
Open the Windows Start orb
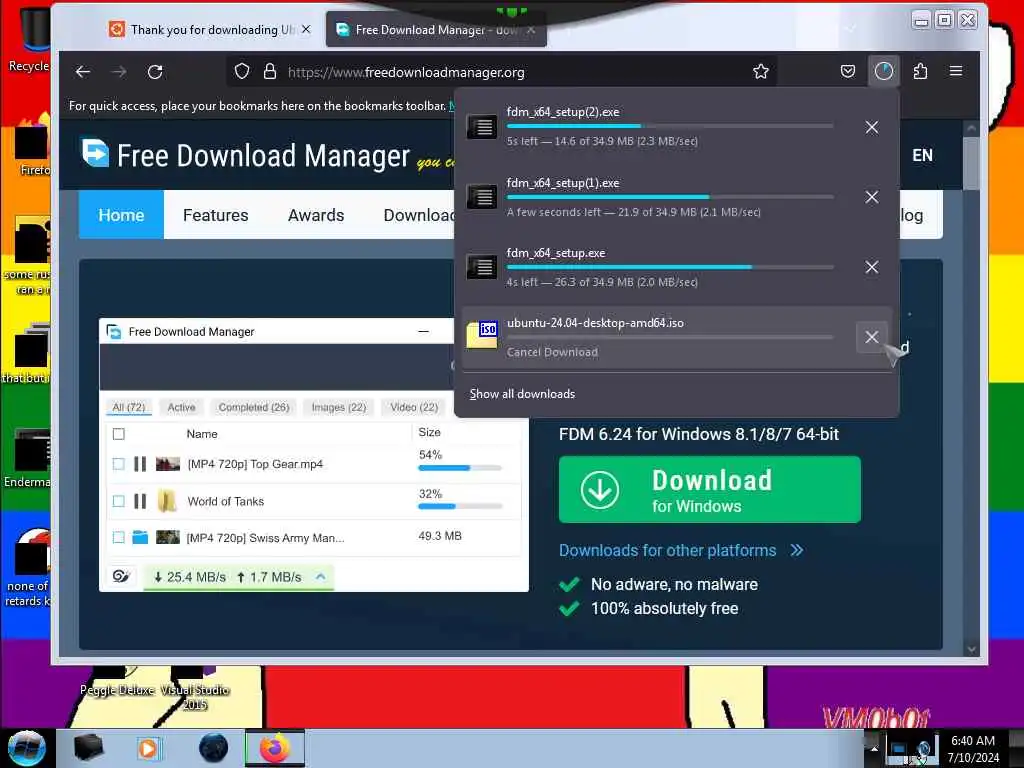click(27, 748)
